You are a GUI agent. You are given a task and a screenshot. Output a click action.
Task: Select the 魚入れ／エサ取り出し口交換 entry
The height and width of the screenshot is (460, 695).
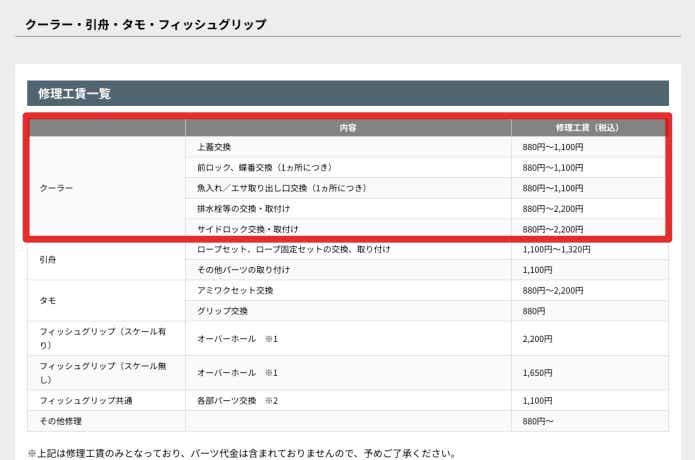[x=281, y=188]
